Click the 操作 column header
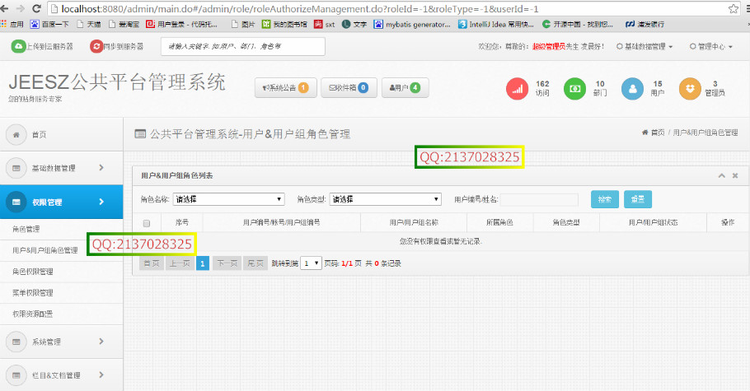The width and height of the screenshot is (750, 391). pyautogui.click(x=728, y=223)
